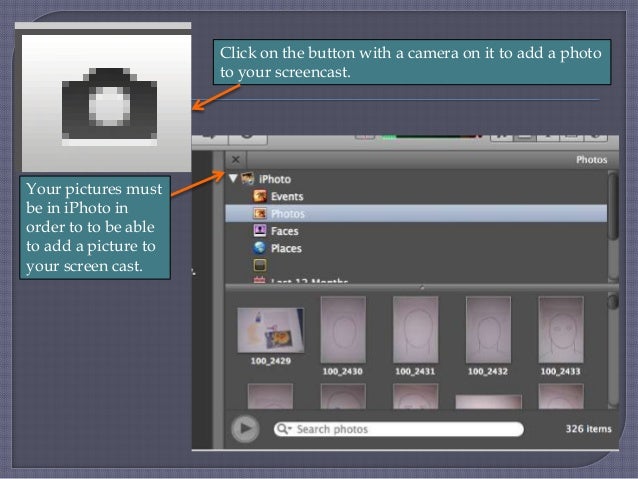Collapse the iPhoto library tree
Image resolution: width=638 pixels, height=479 pixels.
(233, 179)
